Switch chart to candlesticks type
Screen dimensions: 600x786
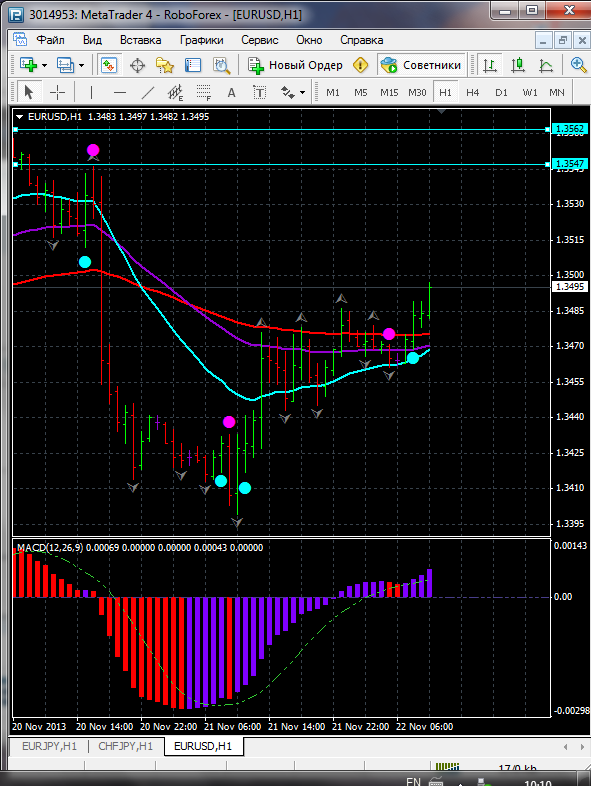517,65
